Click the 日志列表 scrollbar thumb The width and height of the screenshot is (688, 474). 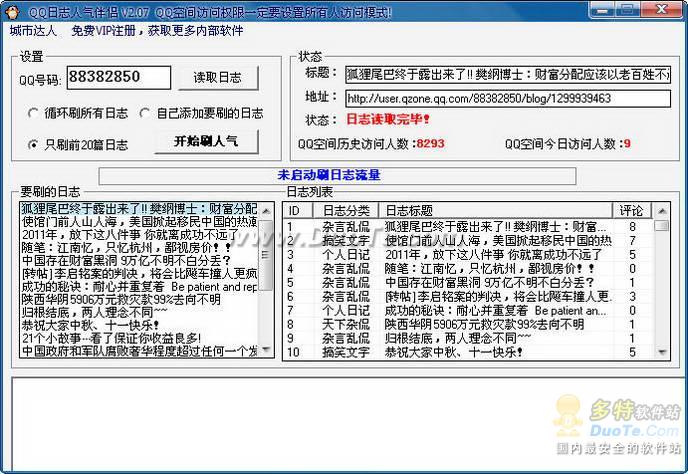click(662, 225)
